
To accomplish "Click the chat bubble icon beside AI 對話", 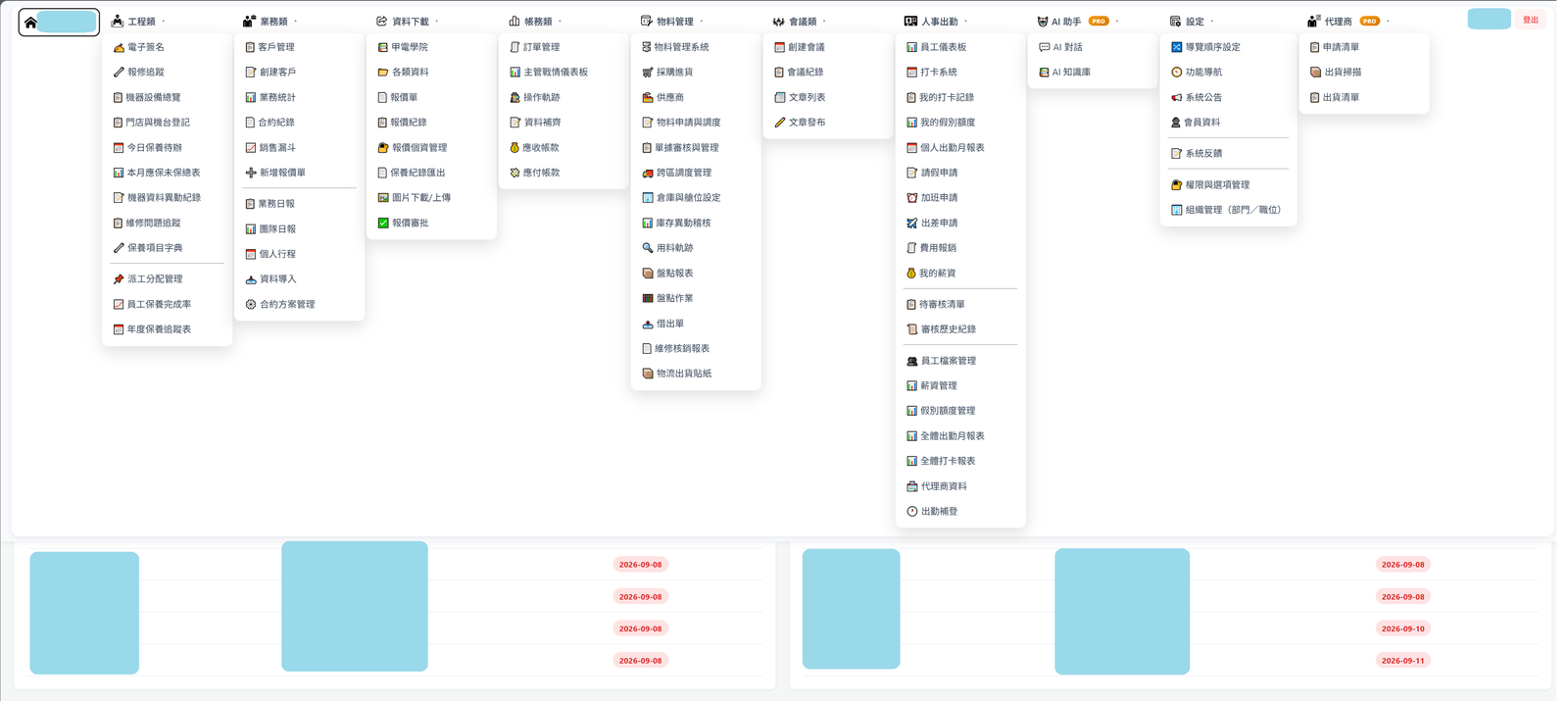I will coord(1044,47).
